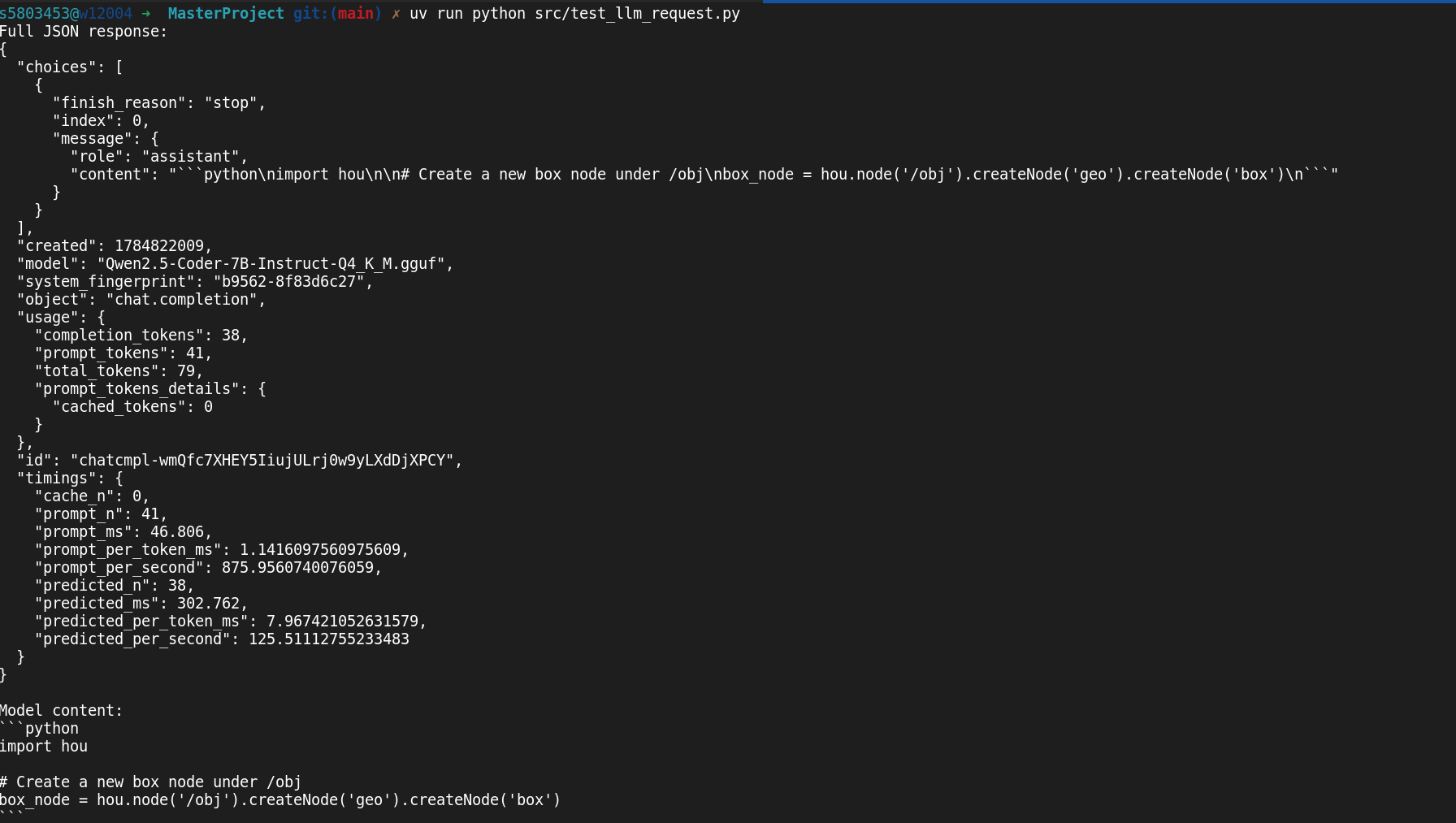The height and width of the screenshot is (823, 1456).
Task: Click the "object": "chat.completion" line
Action: (141, 300)
